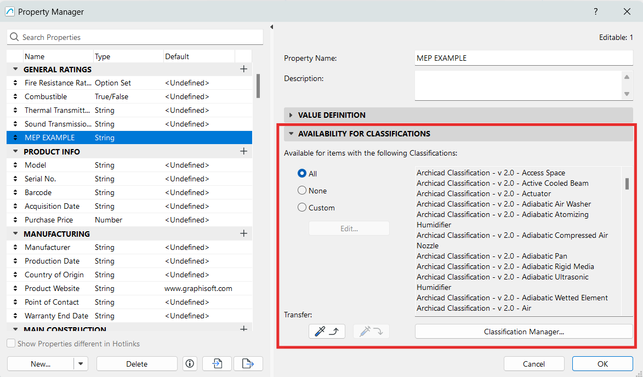This screenshot has width=643, height=377.
Task: Click drag handle of Barcode row
Action: pos(15,192)
